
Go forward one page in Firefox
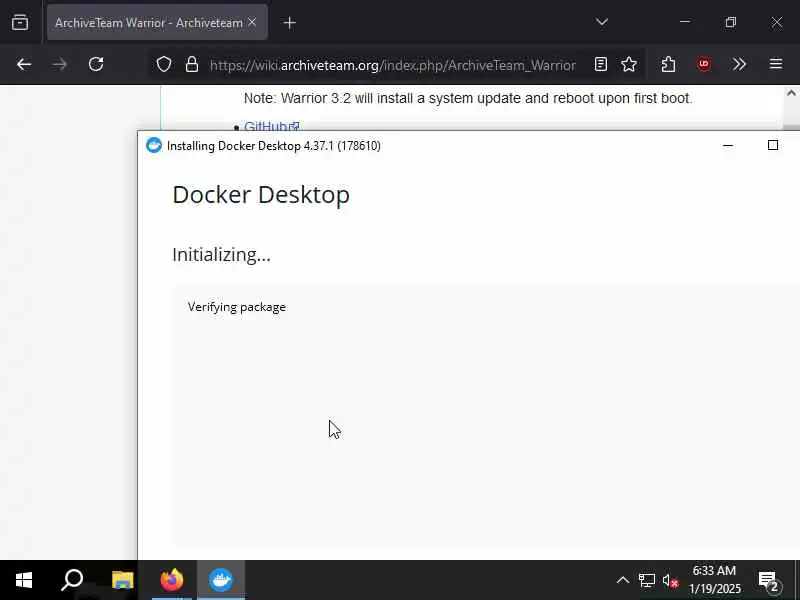[x=60, y=64]
